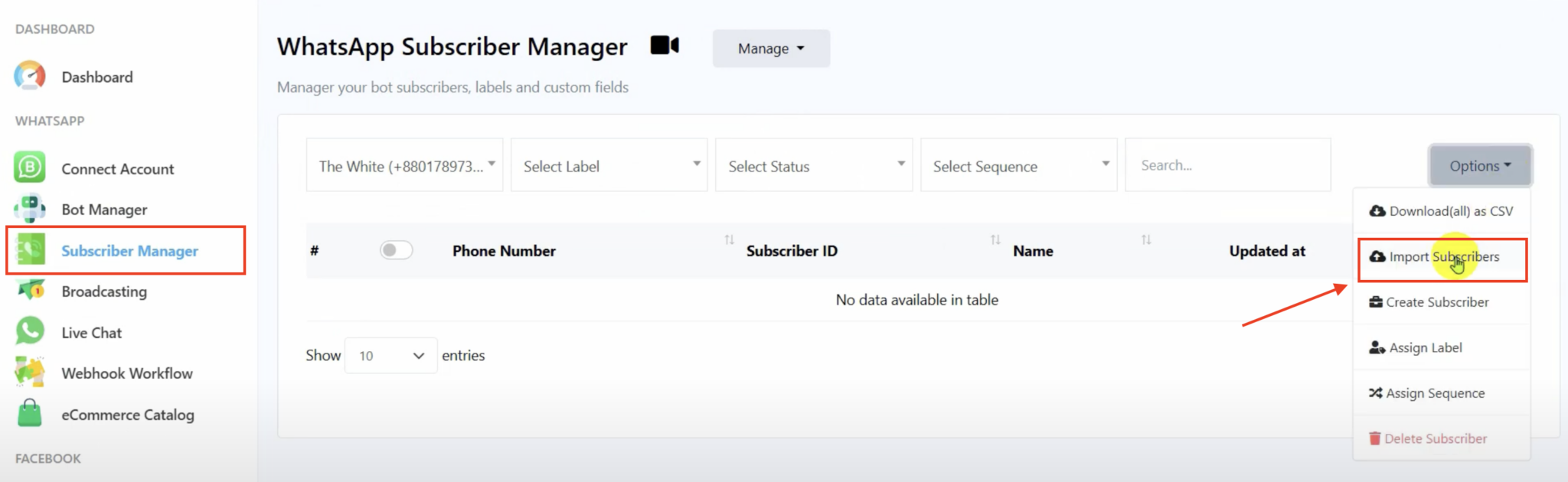Click the Phone Number column header

[x=504, y=251]
